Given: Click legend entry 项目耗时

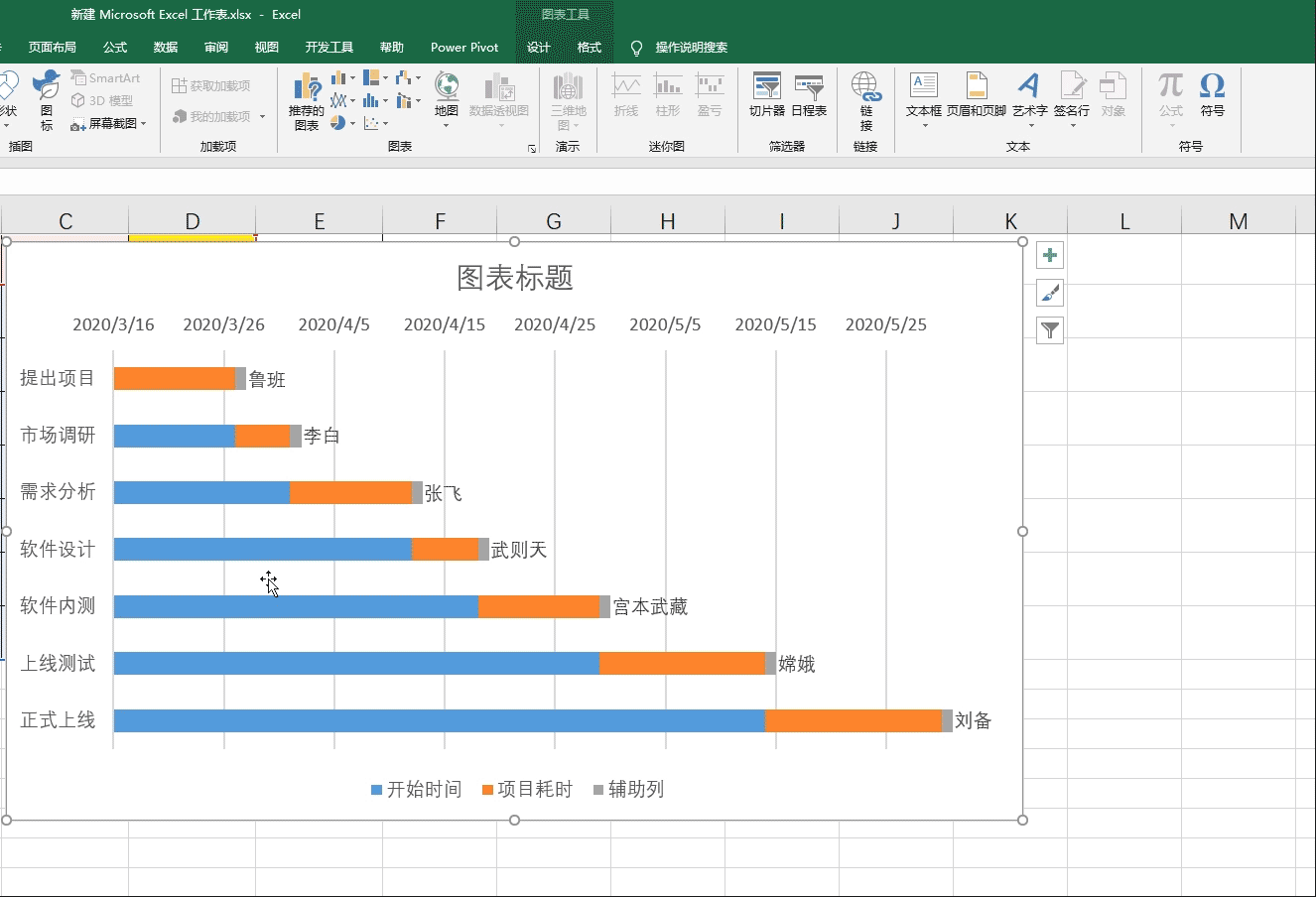Looking at the screenshot, I should (x=527, y=790).
